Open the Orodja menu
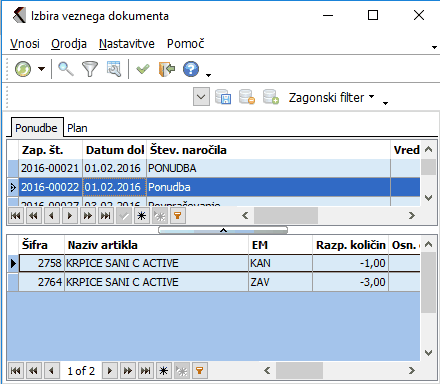Image resolution: width=440 pixels, height=384 pixels. coord(69,44)
